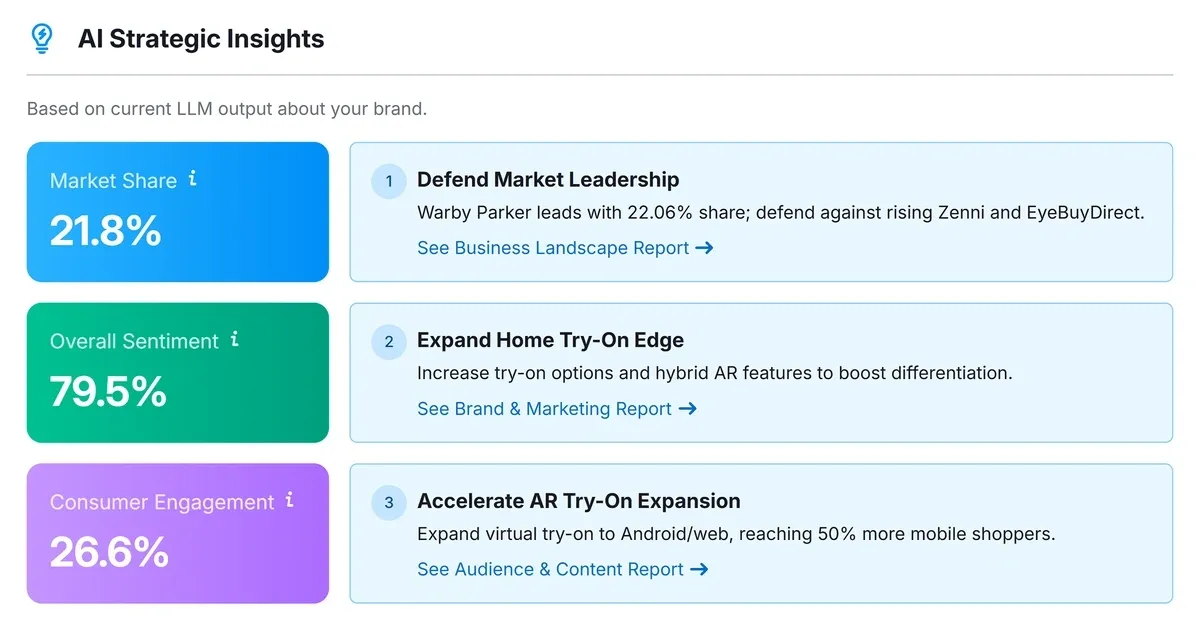Click the number 3 insight badge
This screenshot has width=1200, height=628.
point(389,502)
